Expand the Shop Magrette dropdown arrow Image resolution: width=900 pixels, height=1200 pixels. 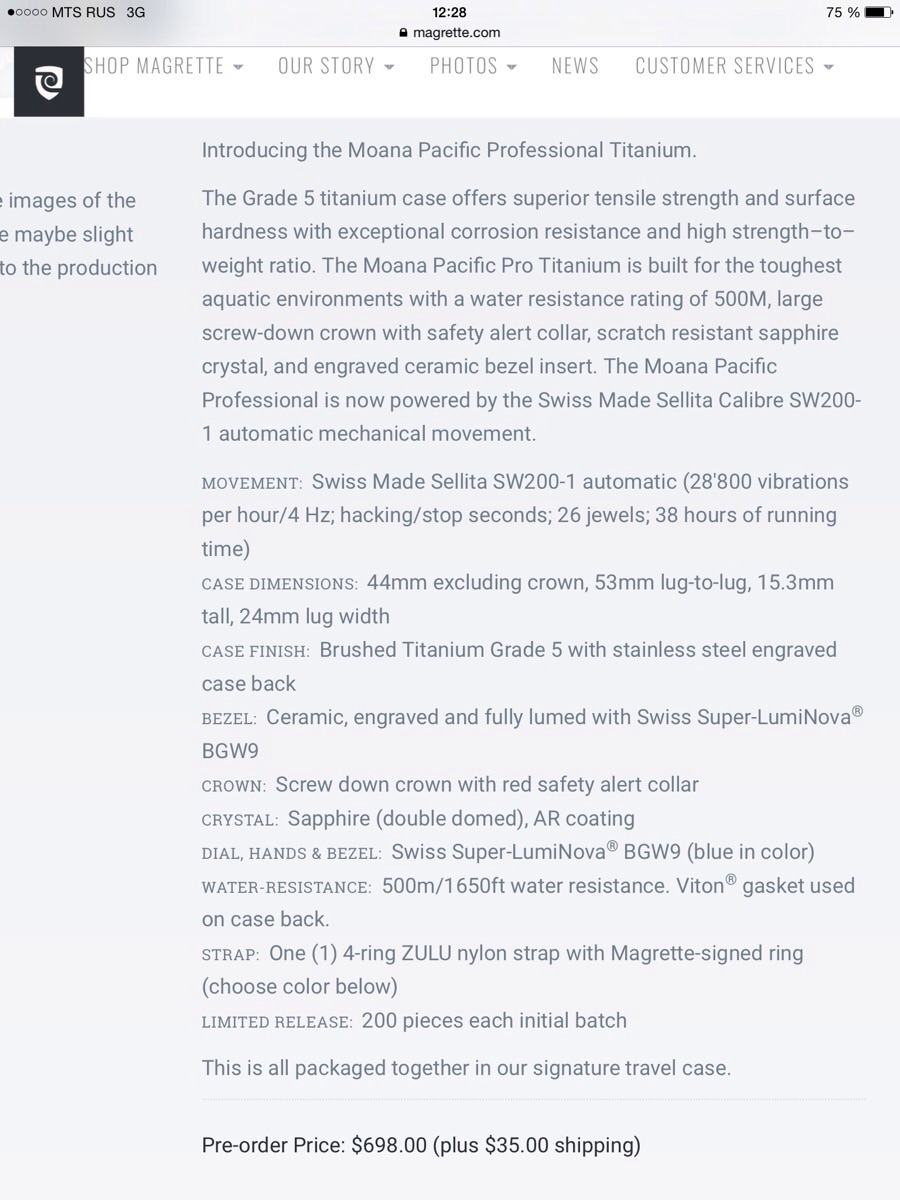[238, 68]
